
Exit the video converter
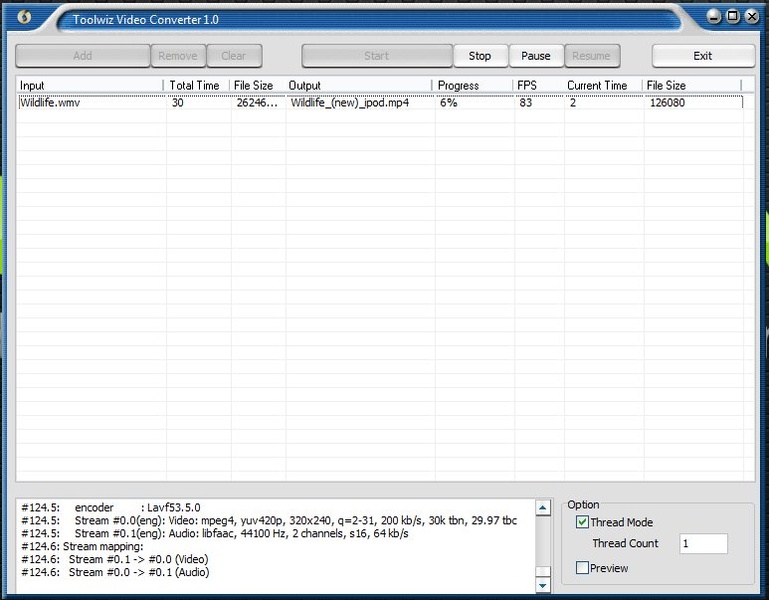(703, 56)
